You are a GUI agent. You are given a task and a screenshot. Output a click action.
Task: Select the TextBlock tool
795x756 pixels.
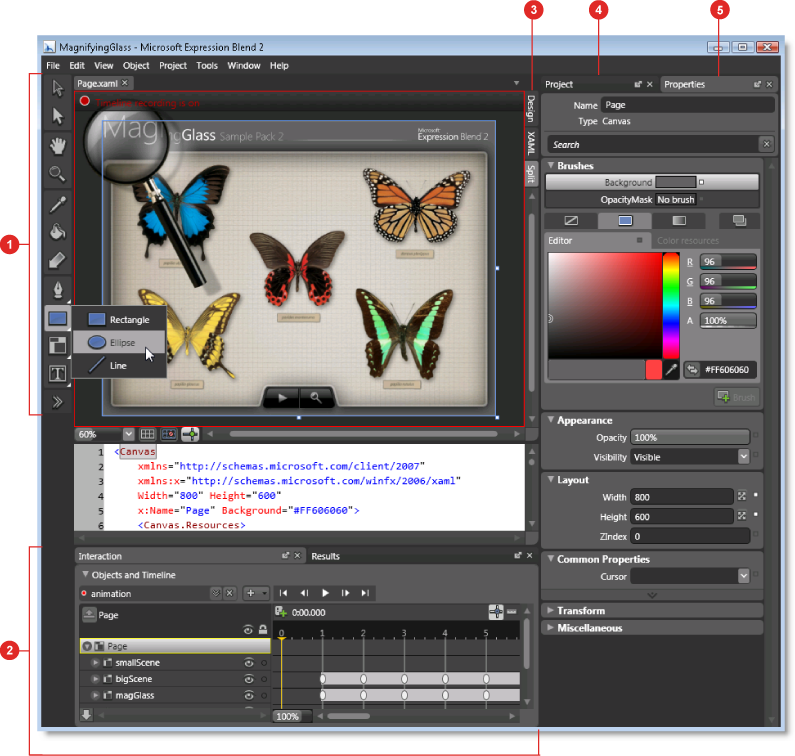pos(57,374)
